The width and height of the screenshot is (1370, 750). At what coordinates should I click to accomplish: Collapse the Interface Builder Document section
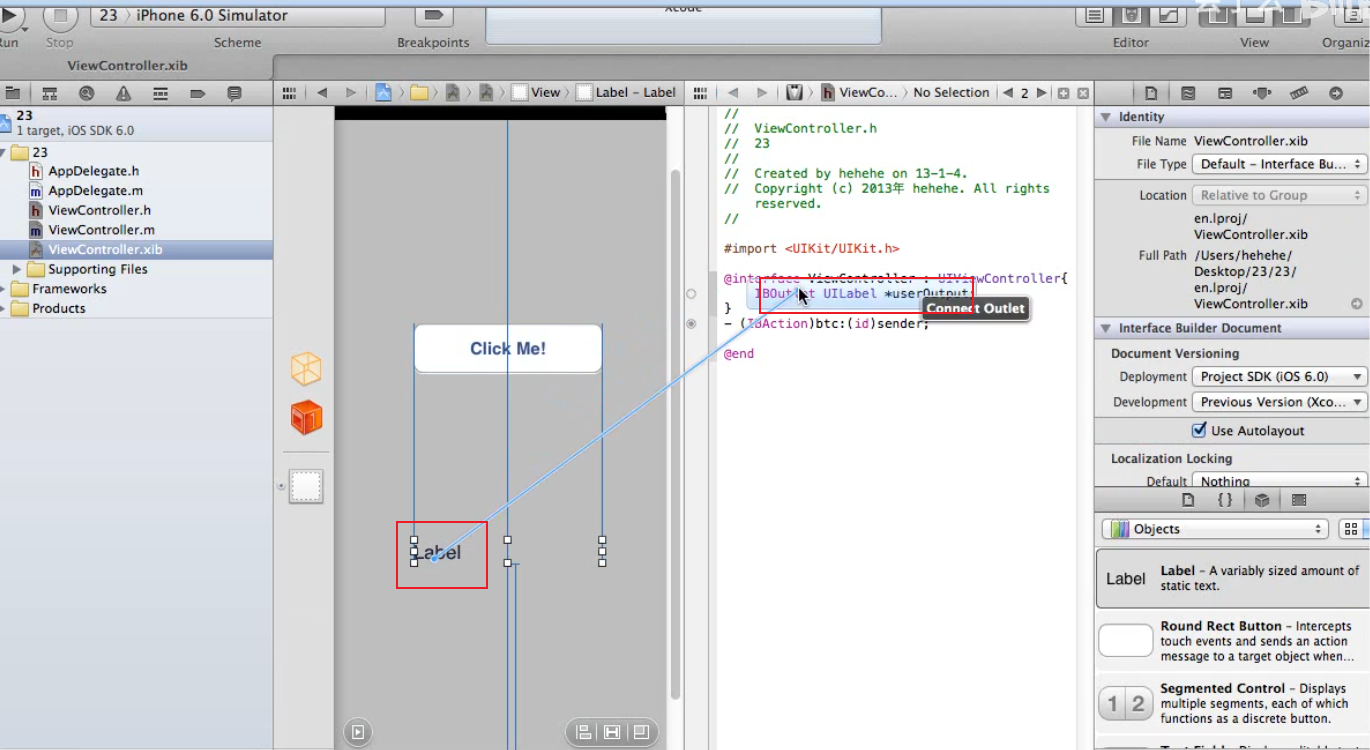(x=1106, y=328)
